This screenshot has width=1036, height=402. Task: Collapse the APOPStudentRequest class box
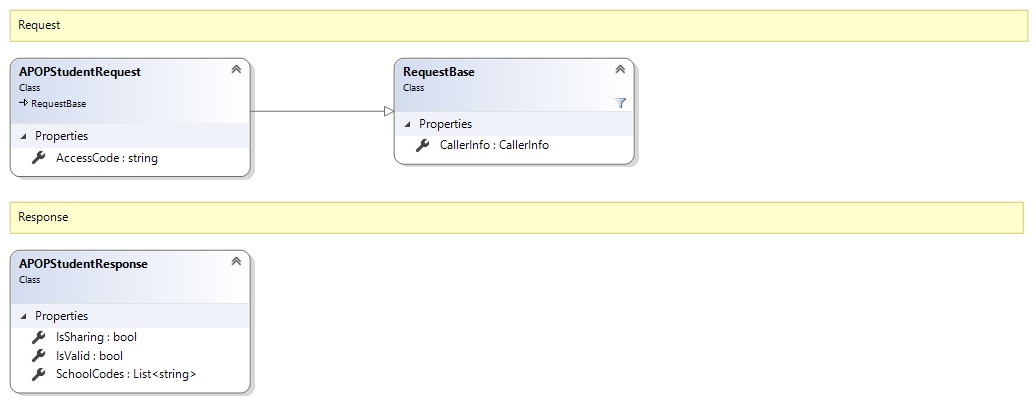click(236, 69)
